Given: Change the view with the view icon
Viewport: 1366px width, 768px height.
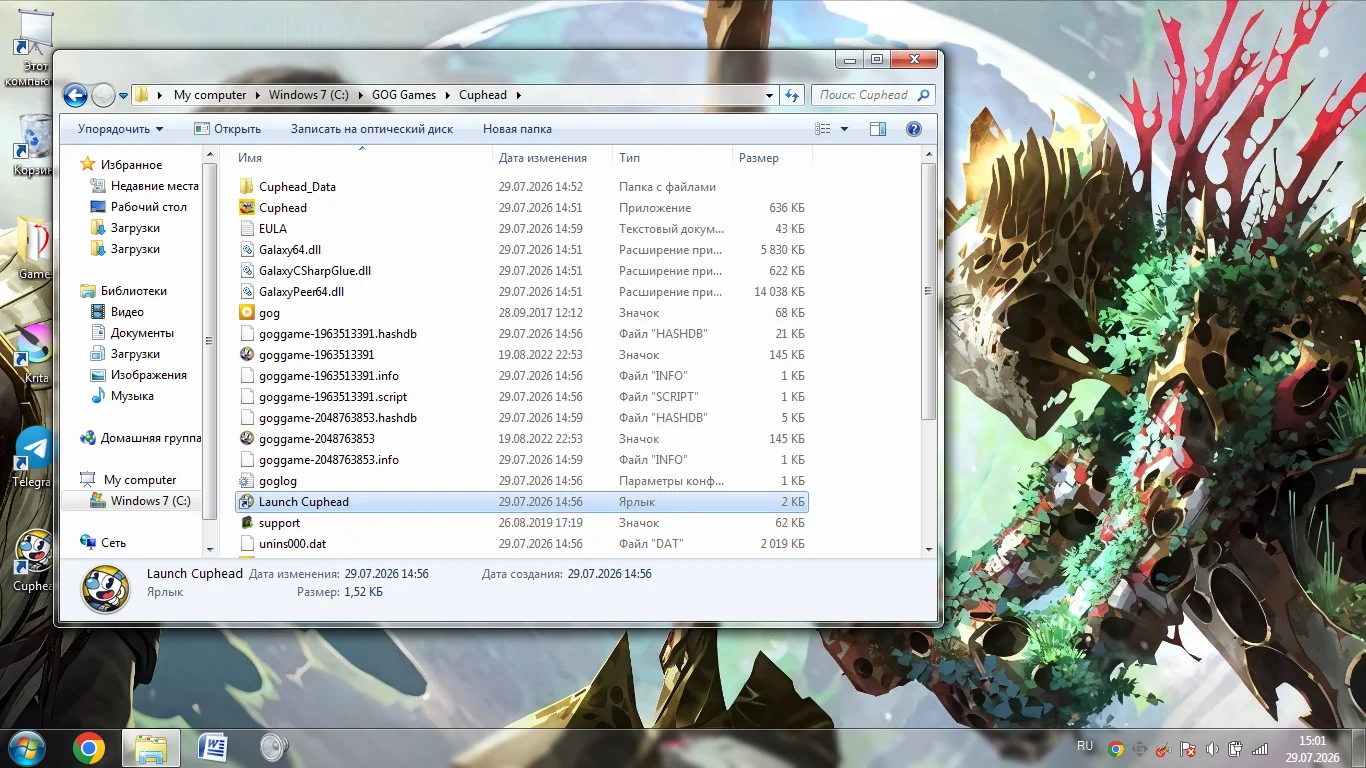Looking at the screenshot, I should 823,129.
